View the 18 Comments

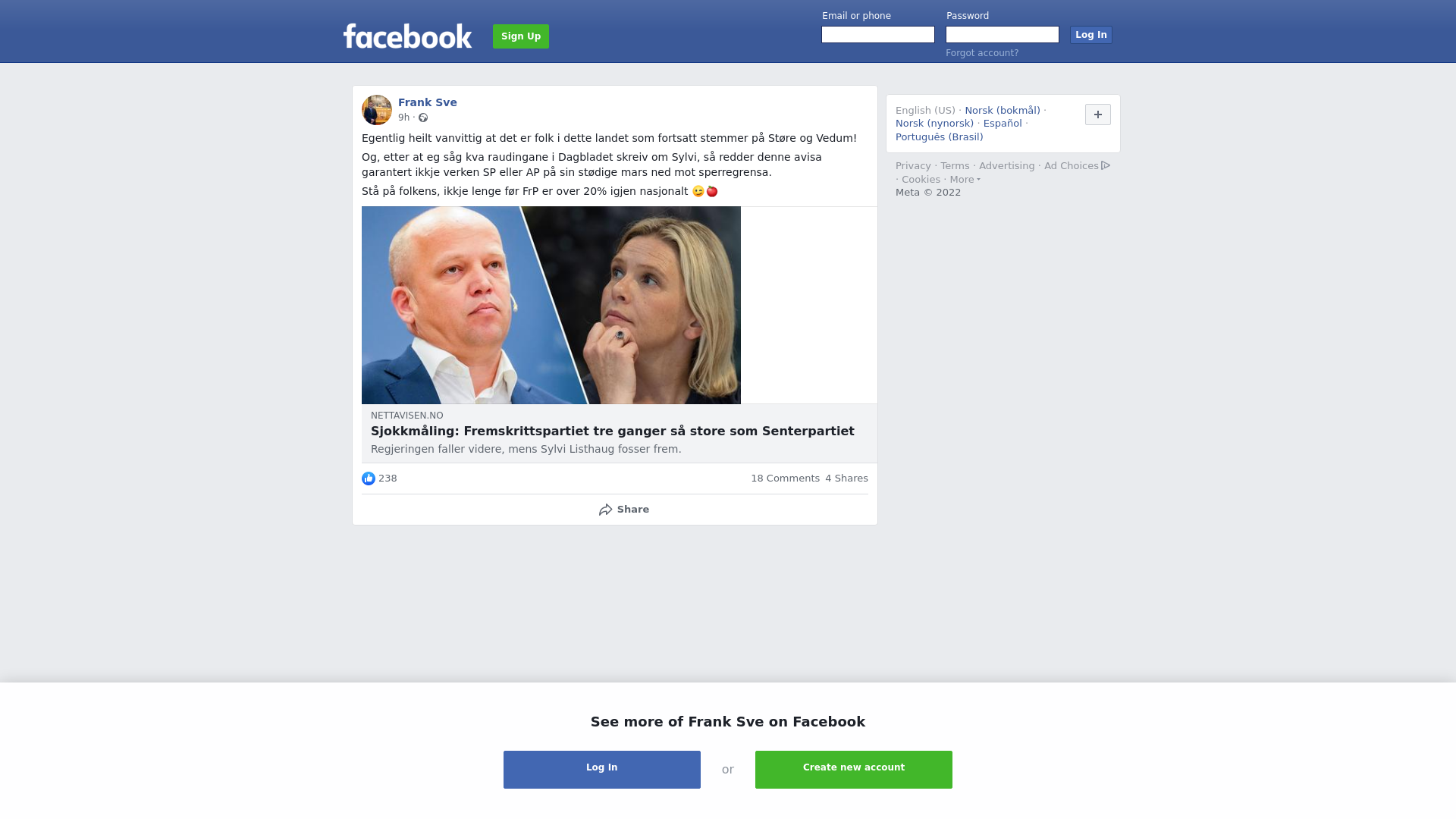tap(785, 479)
